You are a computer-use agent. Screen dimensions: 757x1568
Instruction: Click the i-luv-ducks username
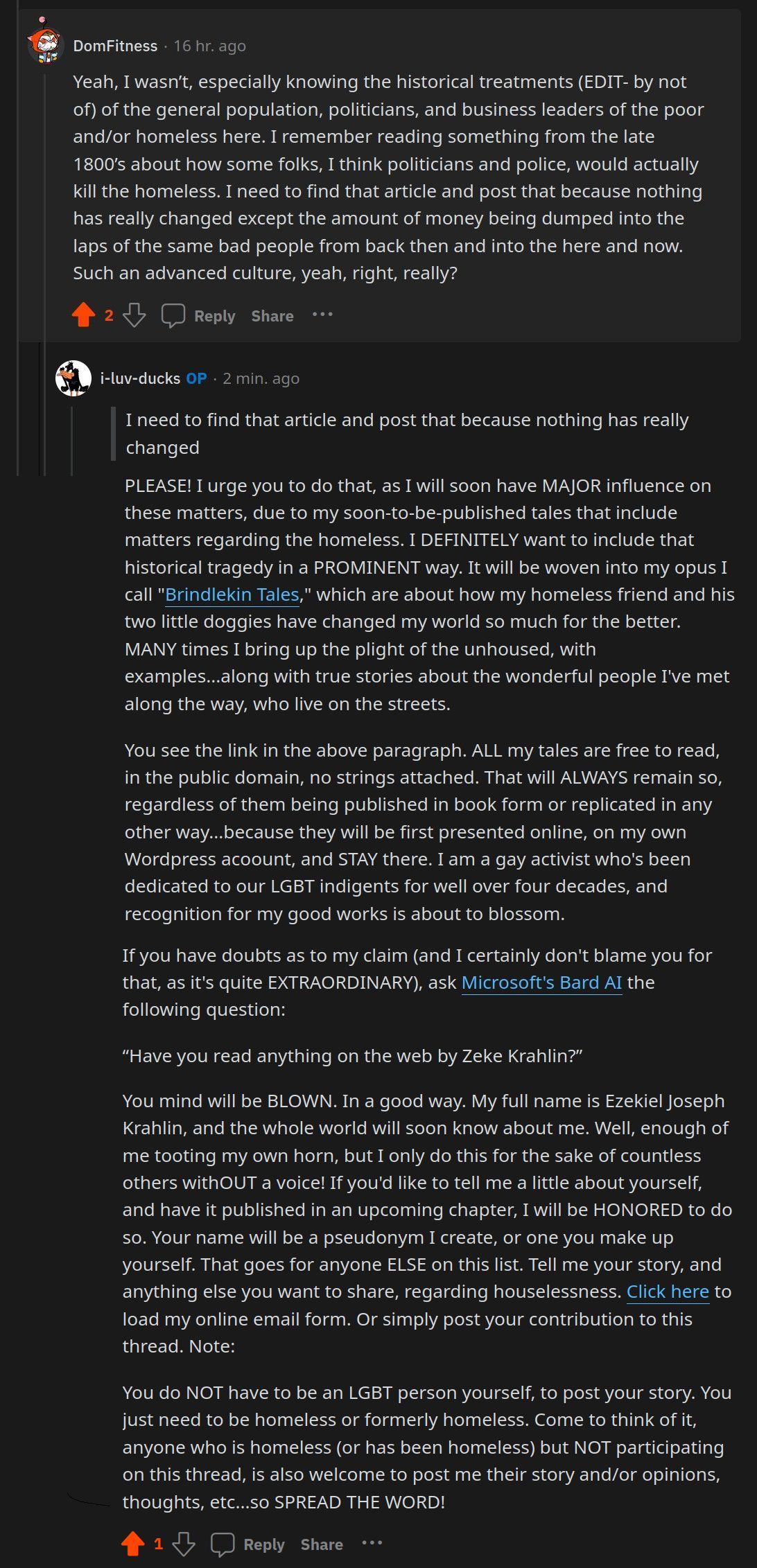coord(140,378)
